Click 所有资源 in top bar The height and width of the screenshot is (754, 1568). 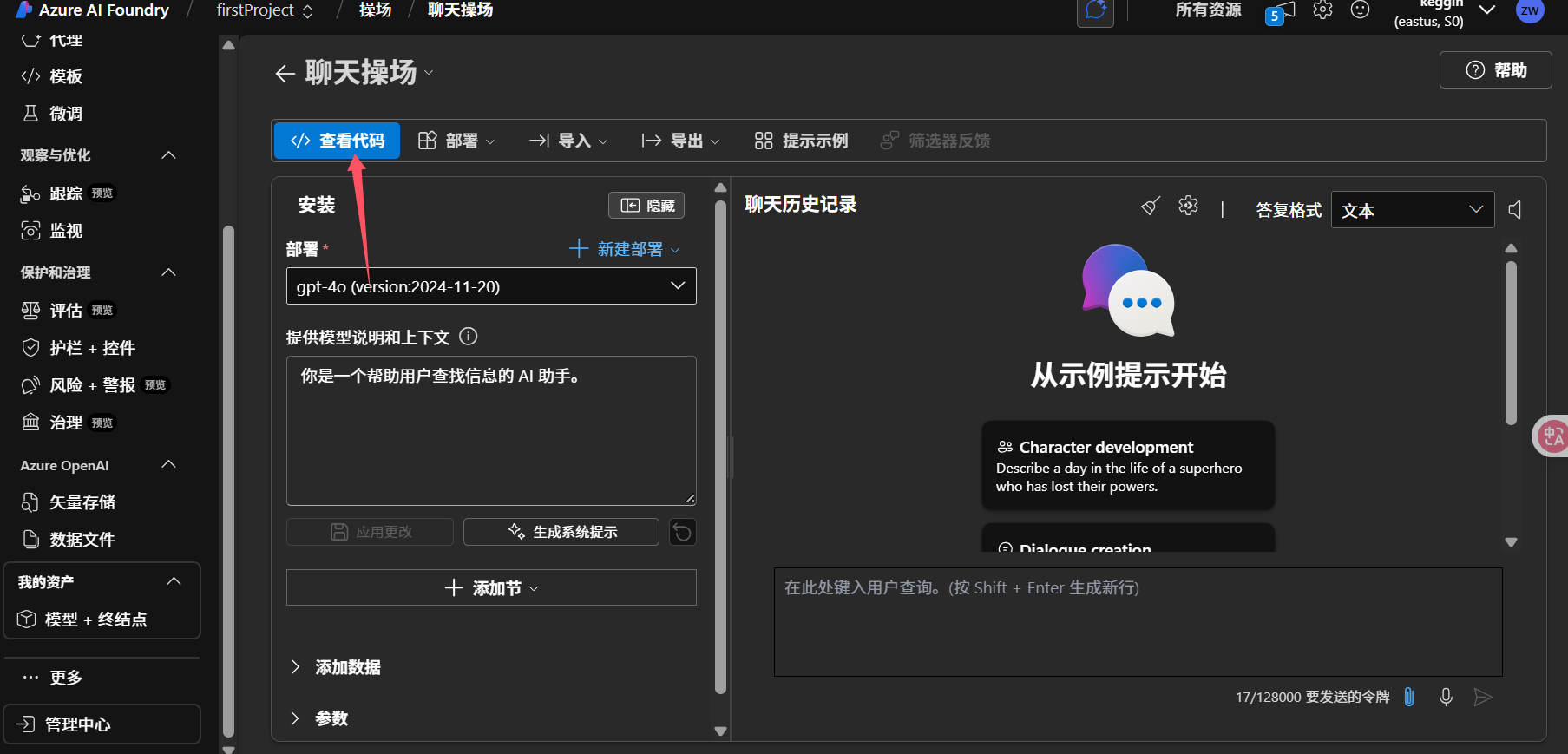click(x=1208, y=10)
